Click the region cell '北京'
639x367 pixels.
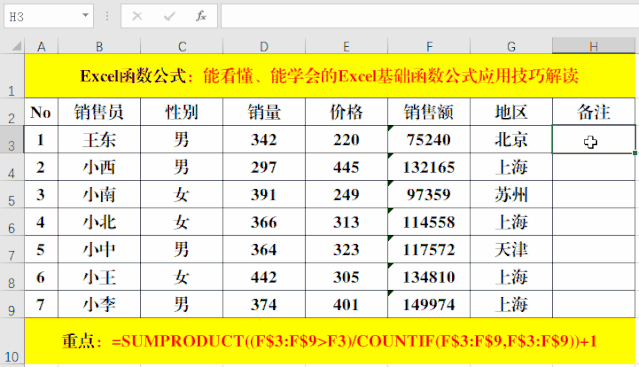click(511, 139)
